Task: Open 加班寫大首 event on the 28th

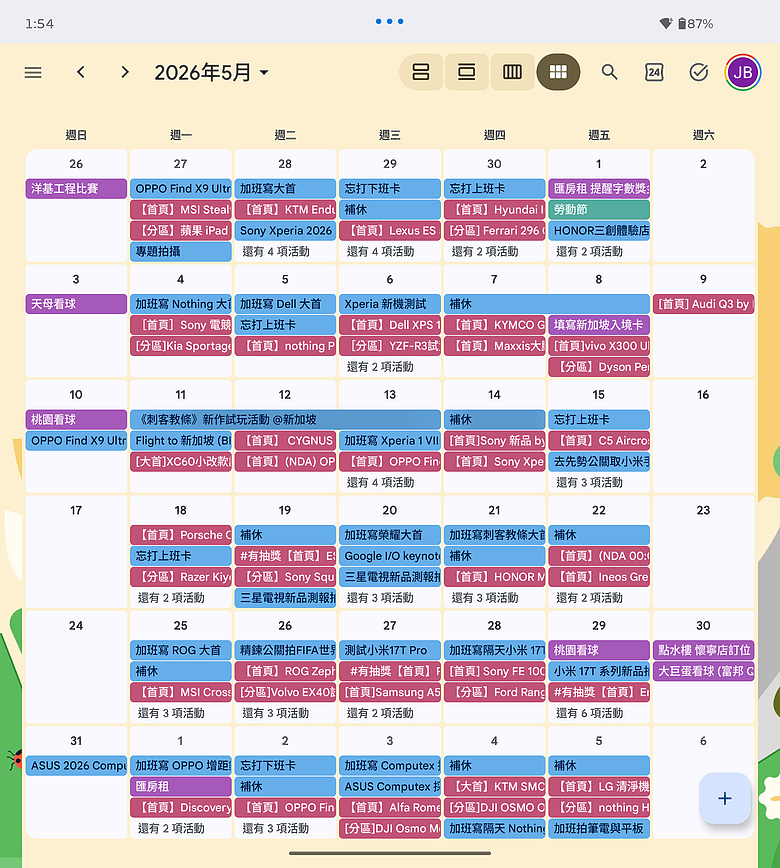Action: pyautogui.click(x=285, y=189)
